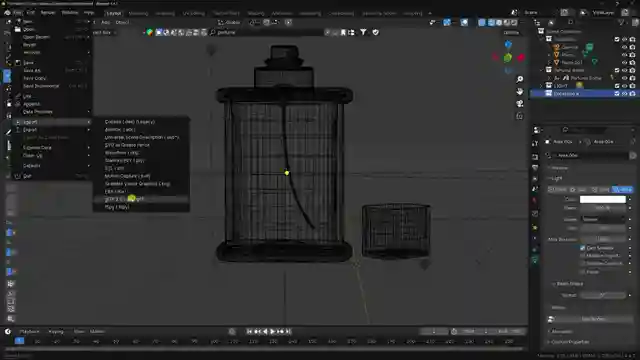The height and width of the screenshot is (360, 640).
Task: Expand the Data Previews submenu
Action: click(52, 112)
